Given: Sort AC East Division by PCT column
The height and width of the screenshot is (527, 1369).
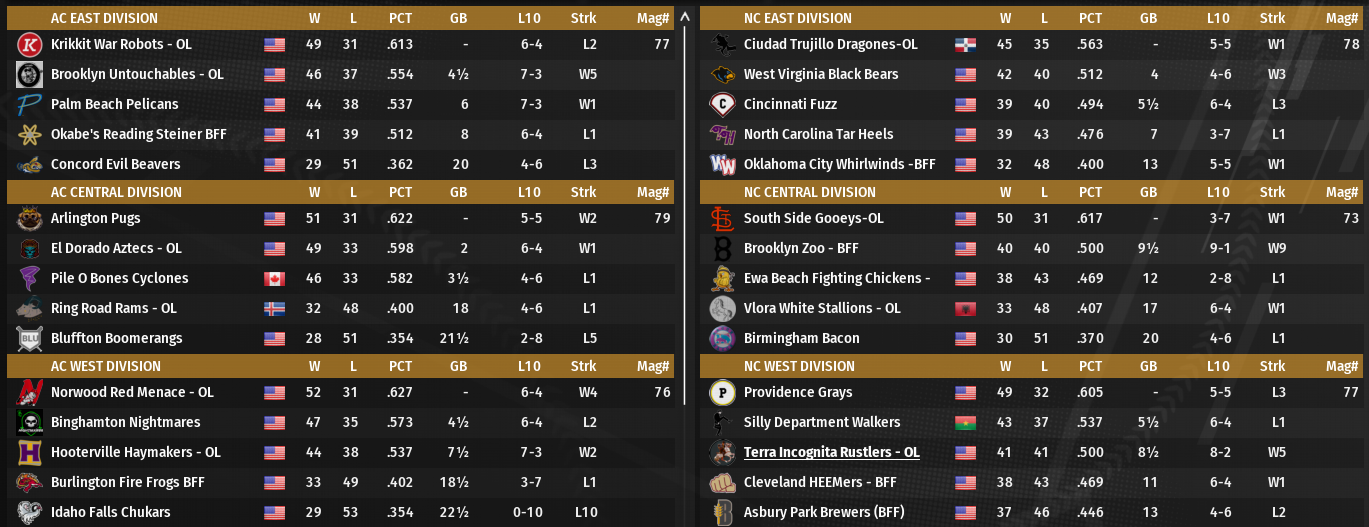Looking at the screenshot, I should click(401, 18).
